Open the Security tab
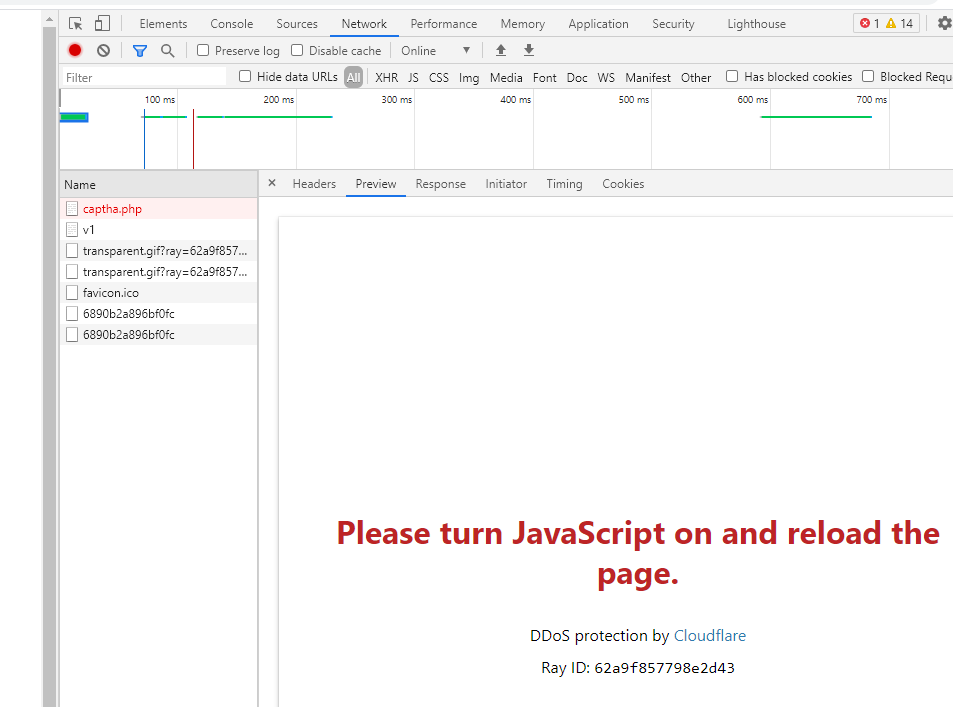This screenshot has height=707, width=953. tap(673, 24)
